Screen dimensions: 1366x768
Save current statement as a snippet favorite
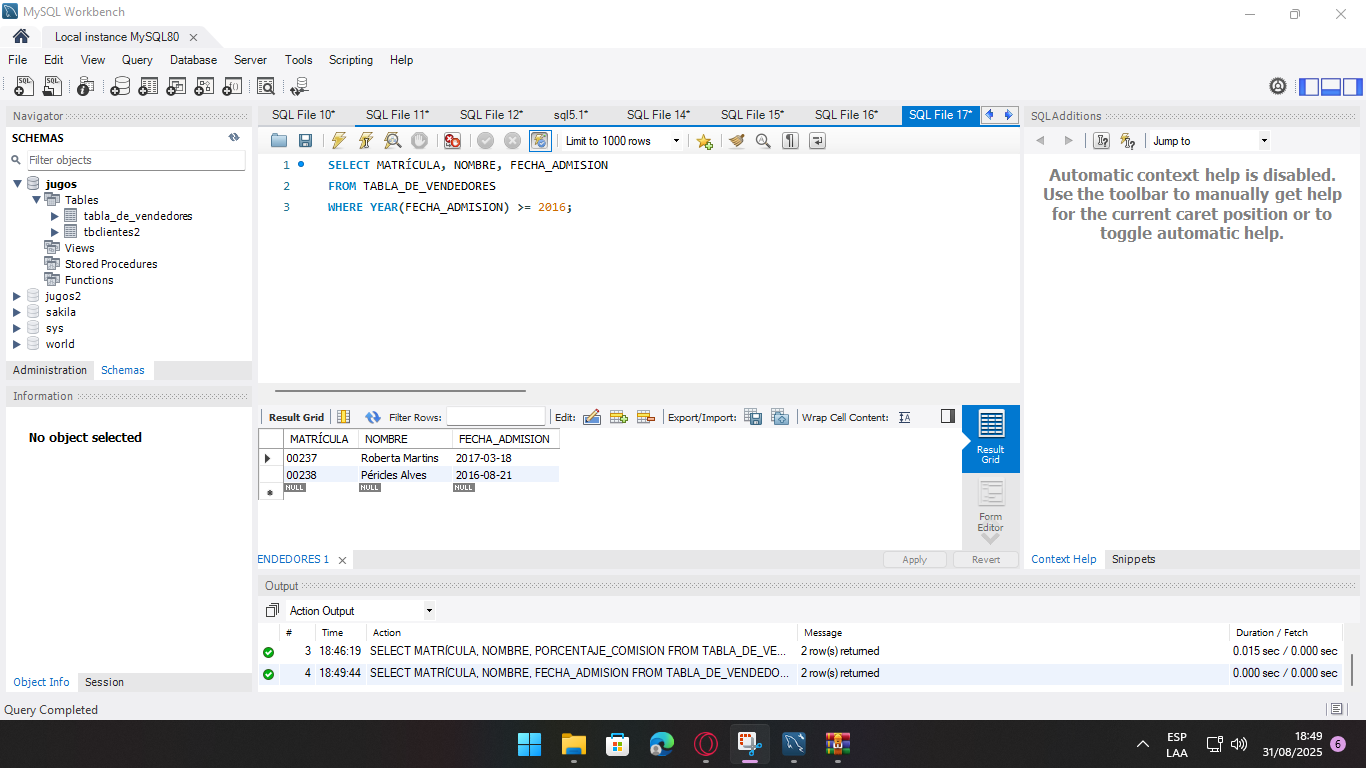[704, 141]
